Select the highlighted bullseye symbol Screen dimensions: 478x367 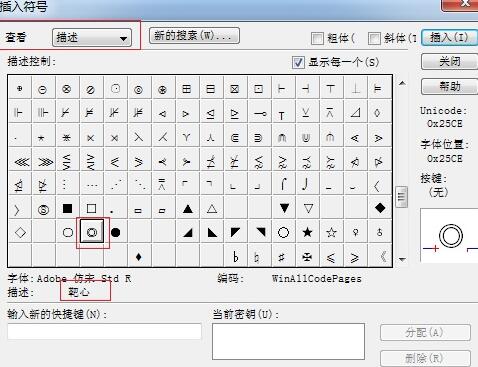[92, 232]
